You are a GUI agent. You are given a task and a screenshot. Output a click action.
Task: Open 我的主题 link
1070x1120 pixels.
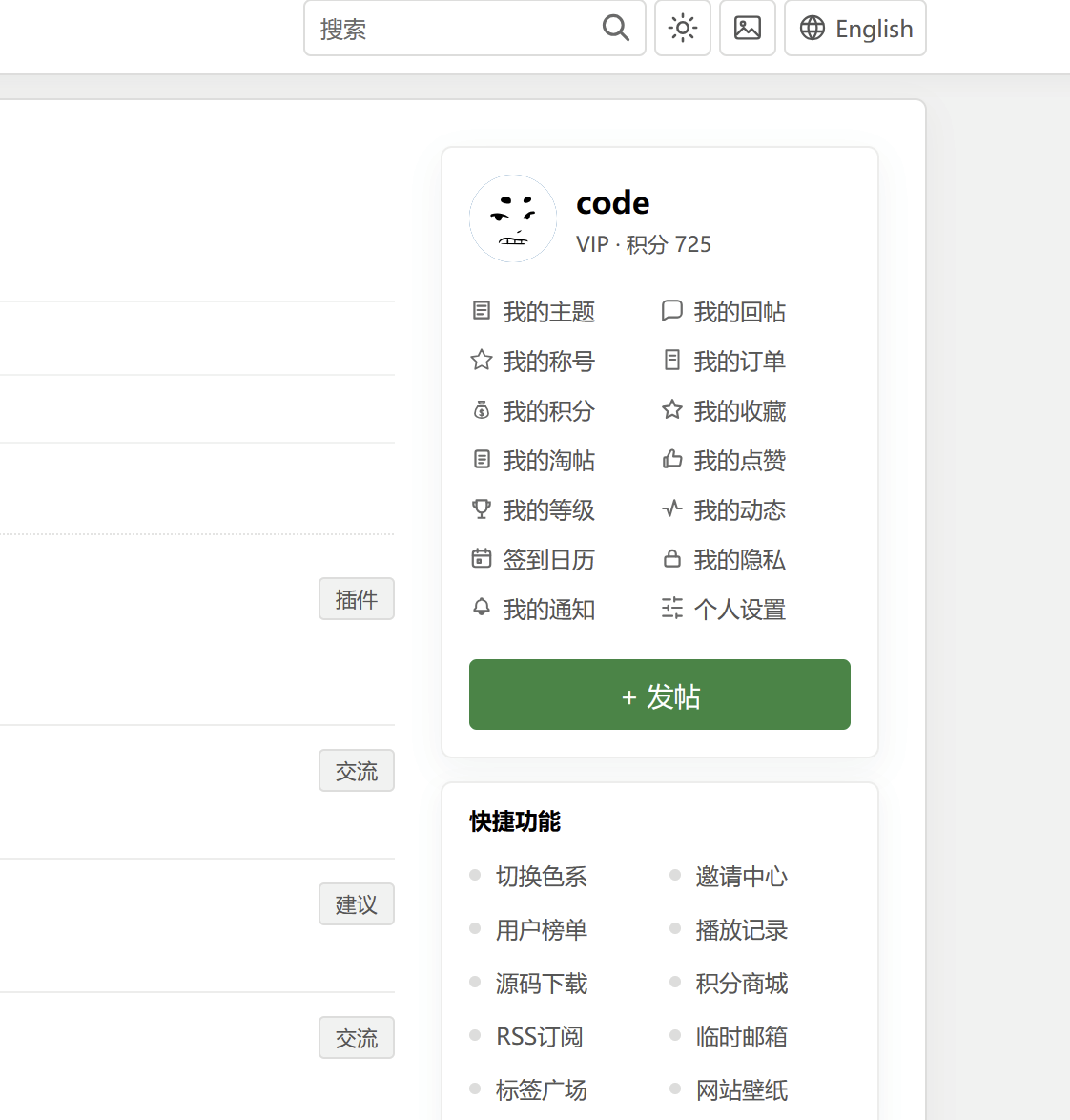point(548,312)
